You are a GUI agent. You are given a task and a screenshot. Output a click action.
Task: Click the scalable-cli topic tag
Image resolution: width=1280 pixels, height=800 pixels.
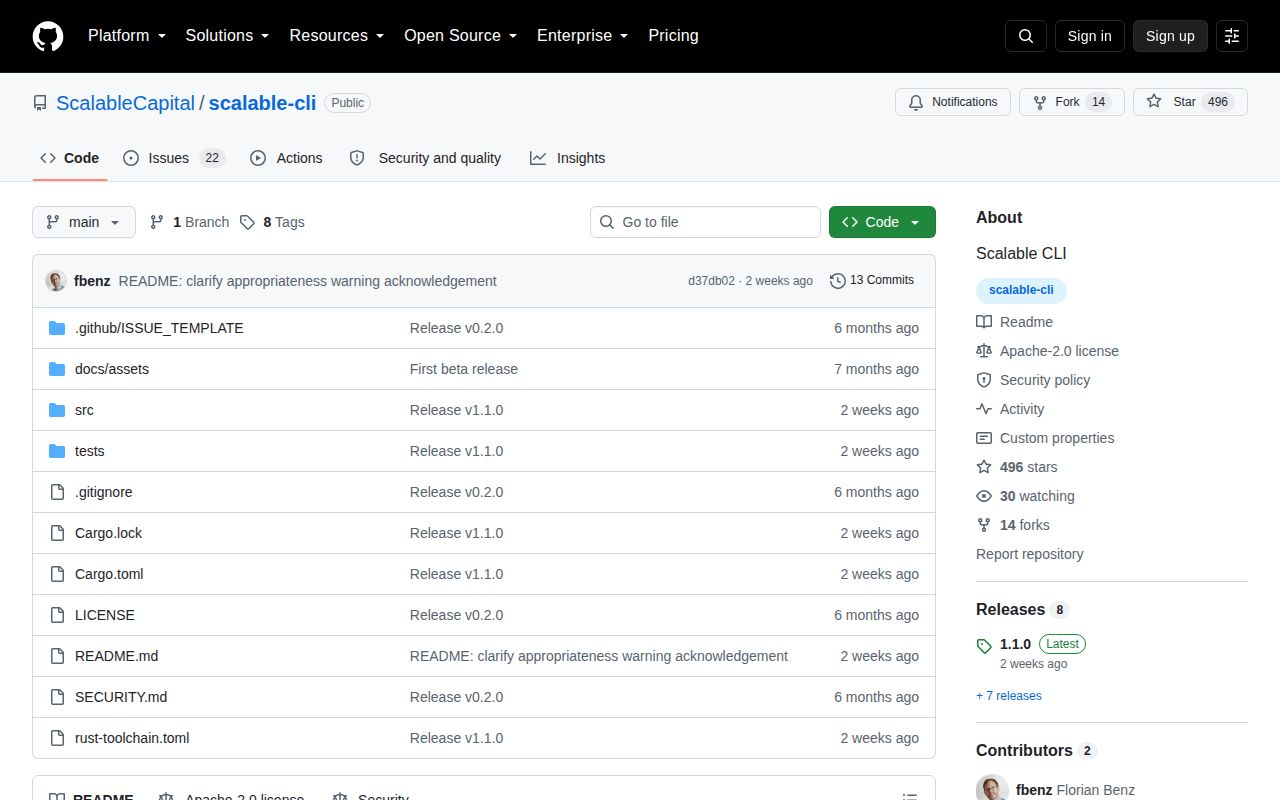click(x=1021, y=290)
